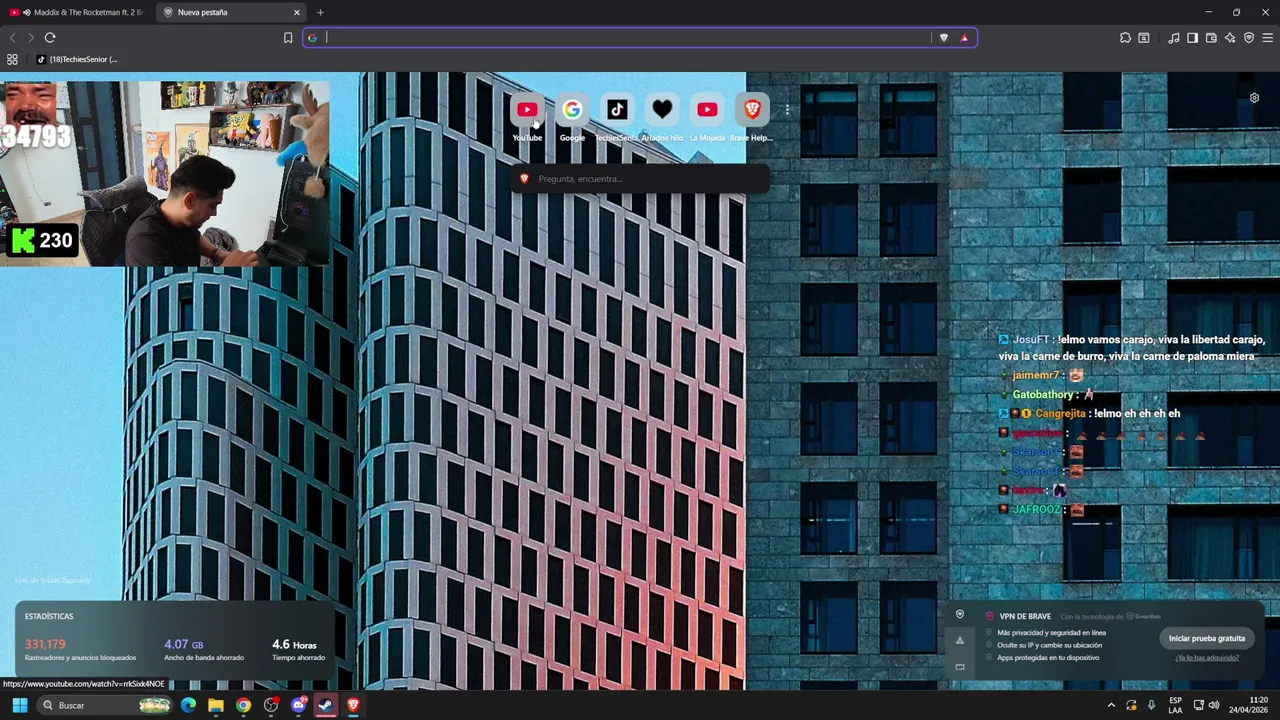Open the (18)TechiesSenior bookmark
1280x720 pixels.
click(77, 59)
